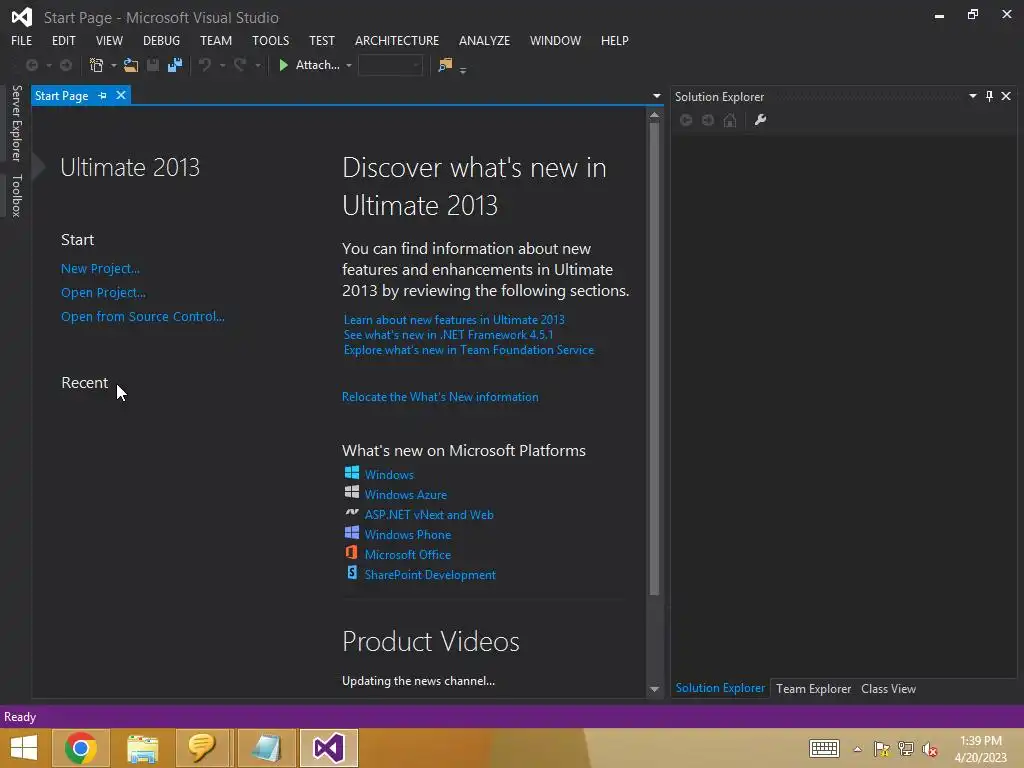Click the Undo toolbar icon

pos(205,65)
